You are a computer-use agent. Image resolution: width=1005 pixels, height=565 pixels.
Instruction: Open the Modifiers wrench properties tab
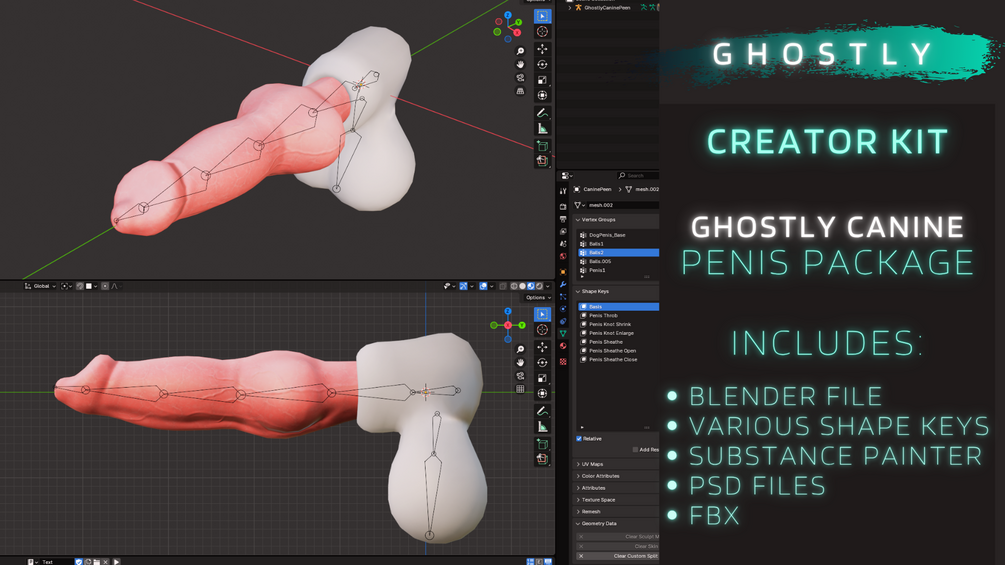[563, 284]
